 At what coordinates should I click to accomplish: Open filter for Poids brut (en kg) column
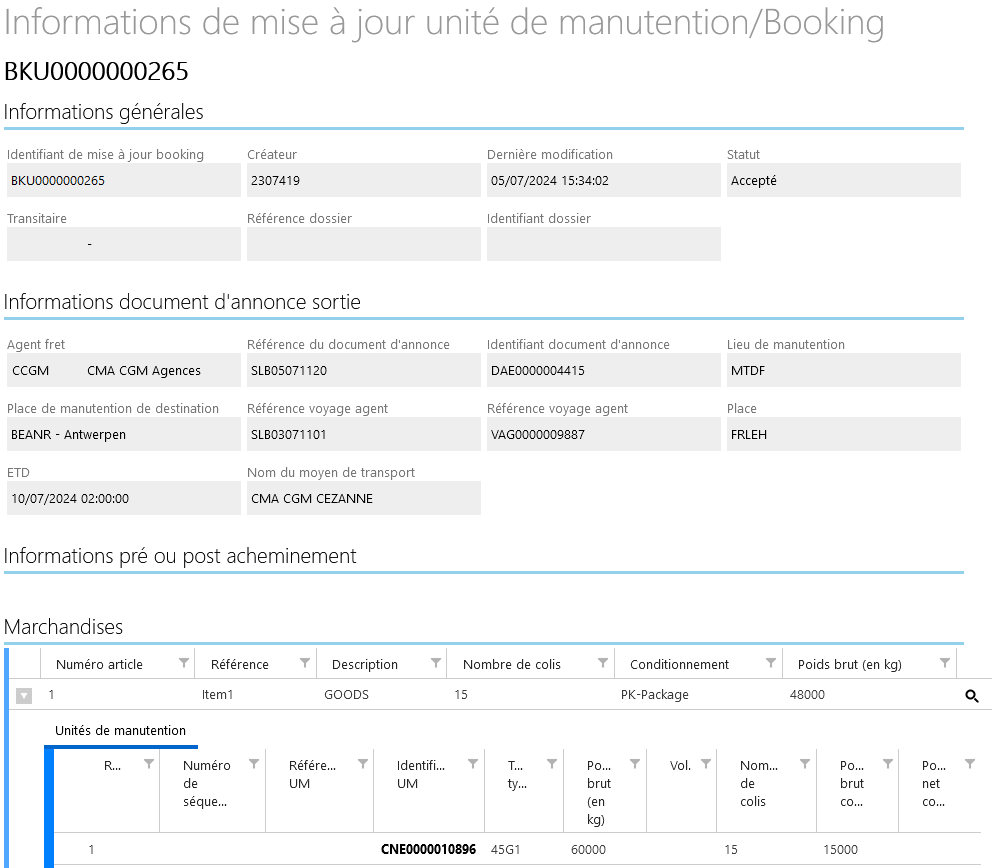(x=945, y=663)
